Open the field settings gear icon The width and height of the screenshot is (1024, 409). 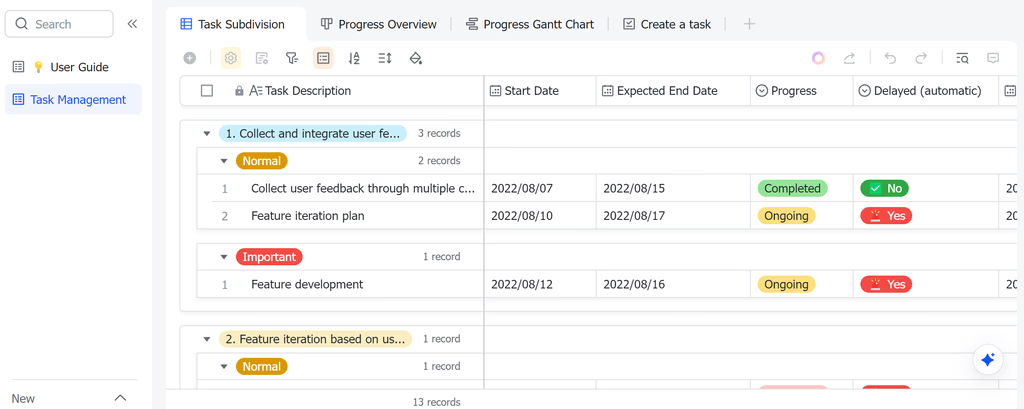231,58
